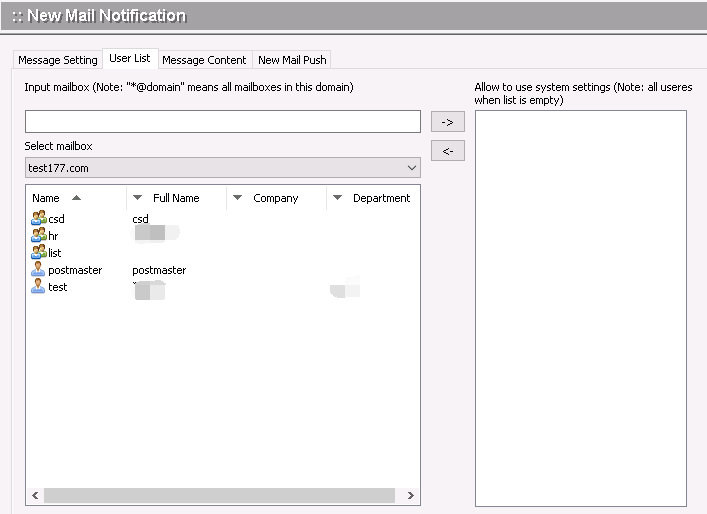Image resolution: width=707 pixels, height=514 pixels.
Task: Open the Company column filter arrow
Action: coord(238,198)
